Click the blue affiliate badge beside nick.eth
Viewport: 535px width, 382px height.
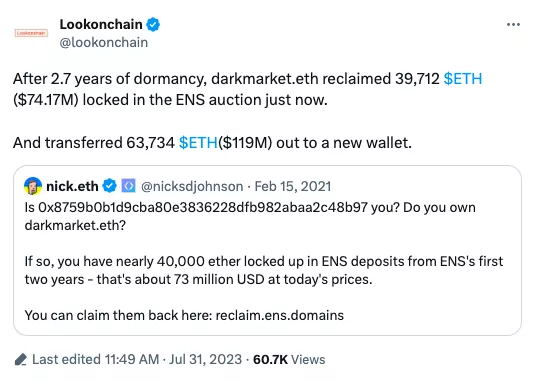point(129,186)
